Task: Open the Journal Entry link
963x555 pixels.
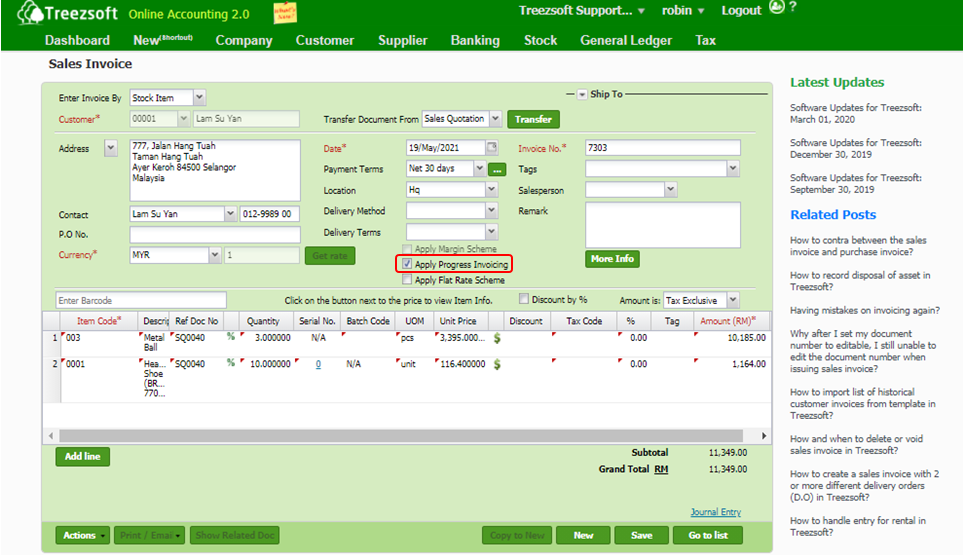Action: pyautogui.click(x=715, y=512)
